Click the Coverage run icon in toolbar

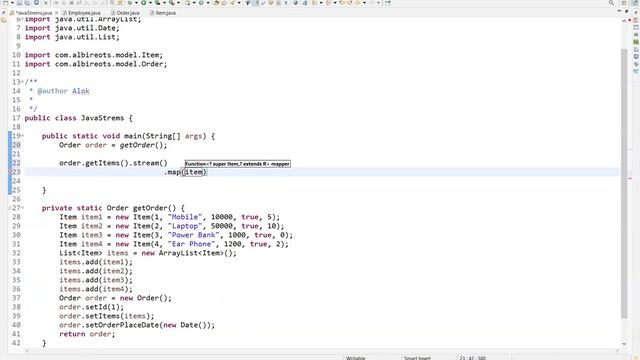point(157,3)
